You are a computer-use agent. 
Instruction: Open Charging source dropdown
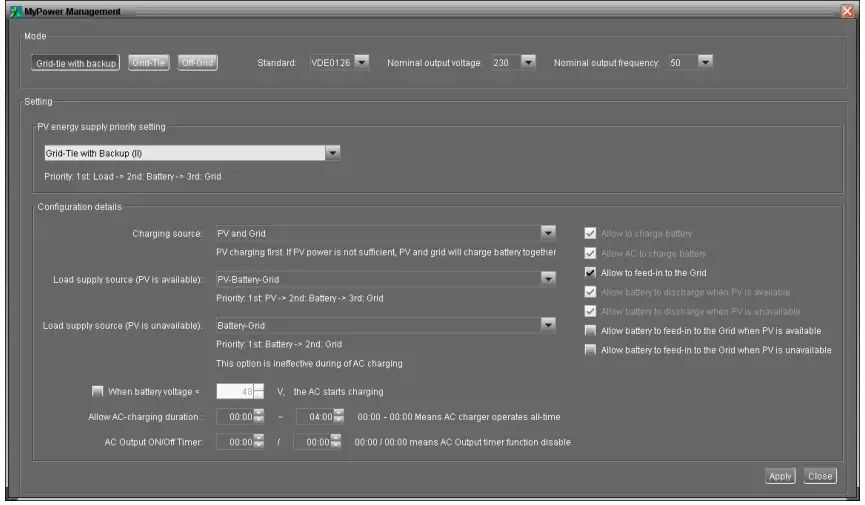pyautogui.click(x=548, y=233)
